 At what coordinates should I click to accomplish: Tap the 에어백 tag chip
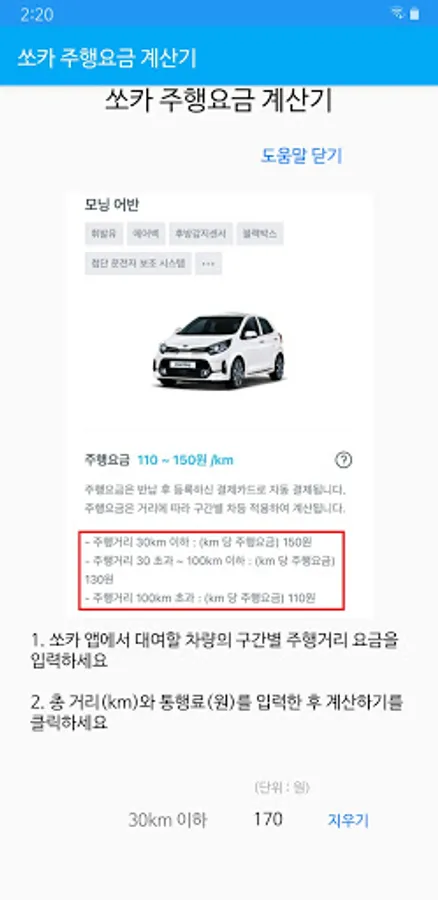146,234
